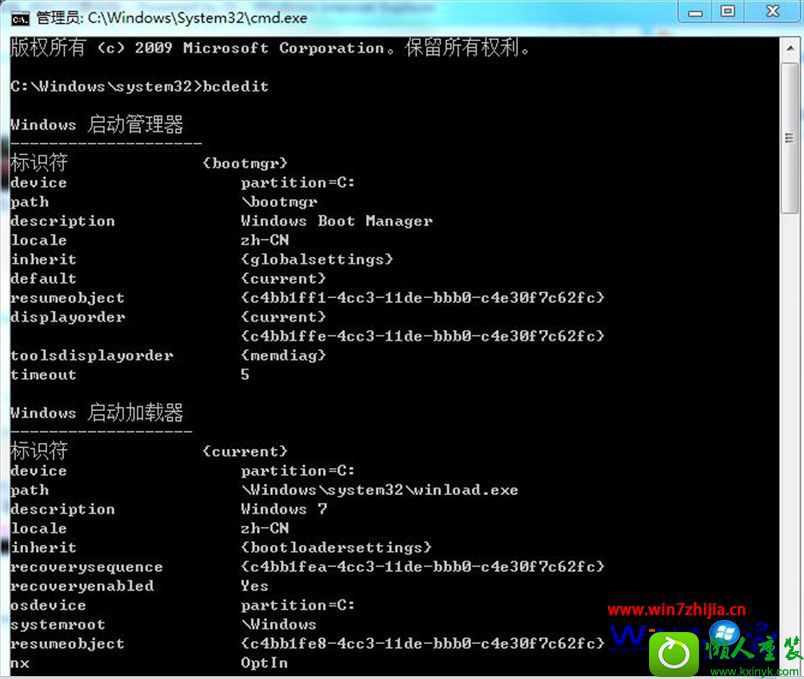This screenshot has width=804, height=679.
Task: Select the \Windows\system32\winload.exe path
Action: (x=380, y=490)
